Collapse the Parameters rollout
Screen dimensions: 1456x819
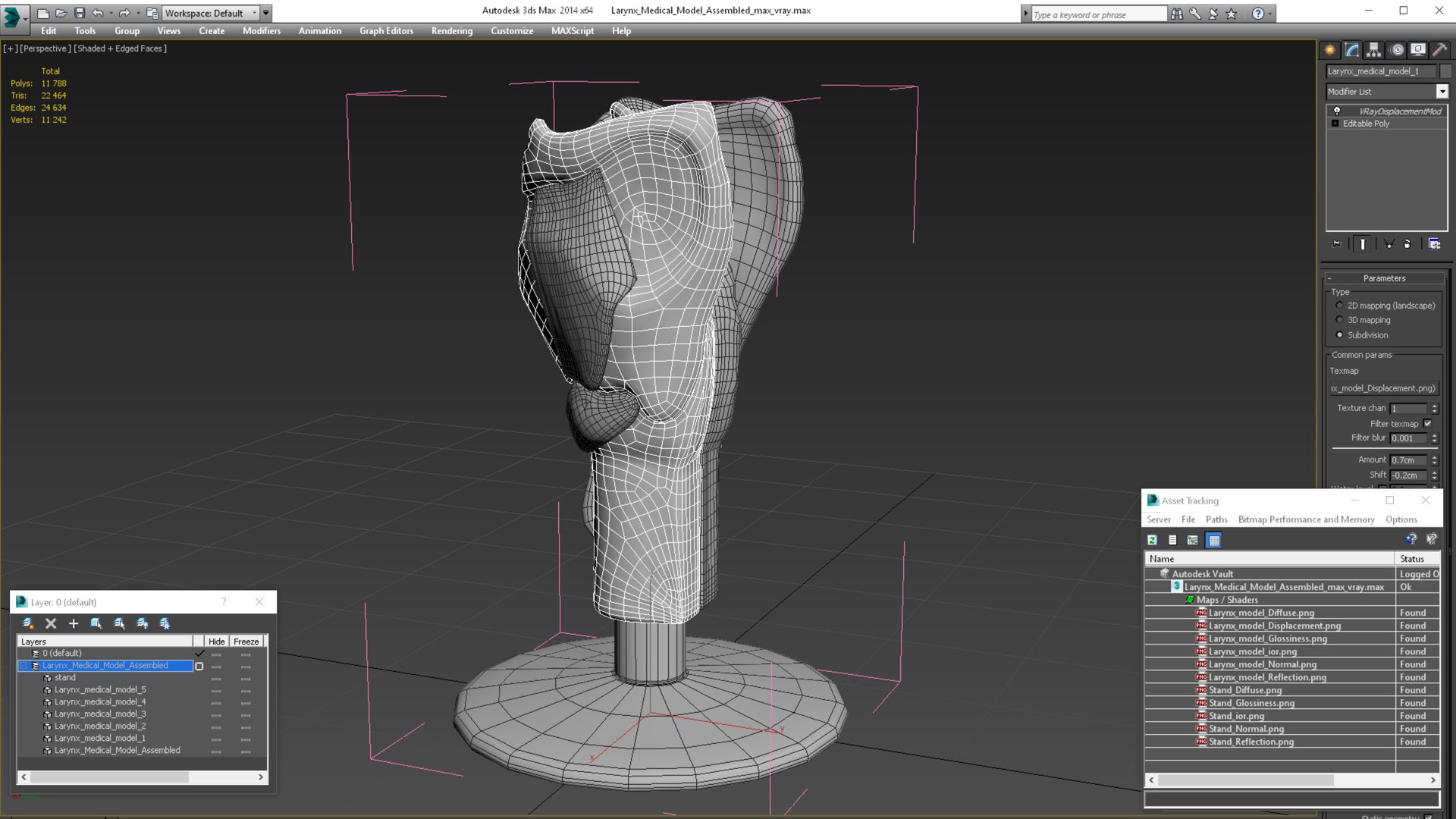(x=1384, y=278)
